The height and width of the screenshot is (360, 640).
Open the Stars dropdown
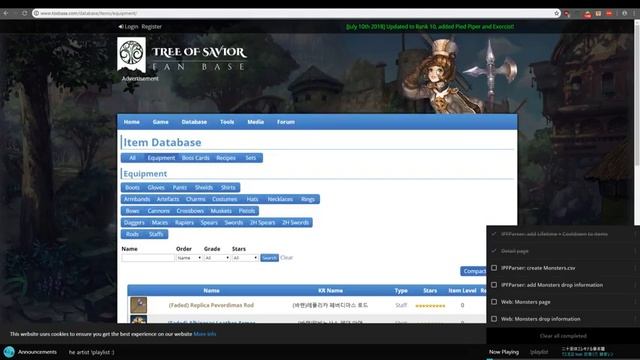click(x=245, y=258)
